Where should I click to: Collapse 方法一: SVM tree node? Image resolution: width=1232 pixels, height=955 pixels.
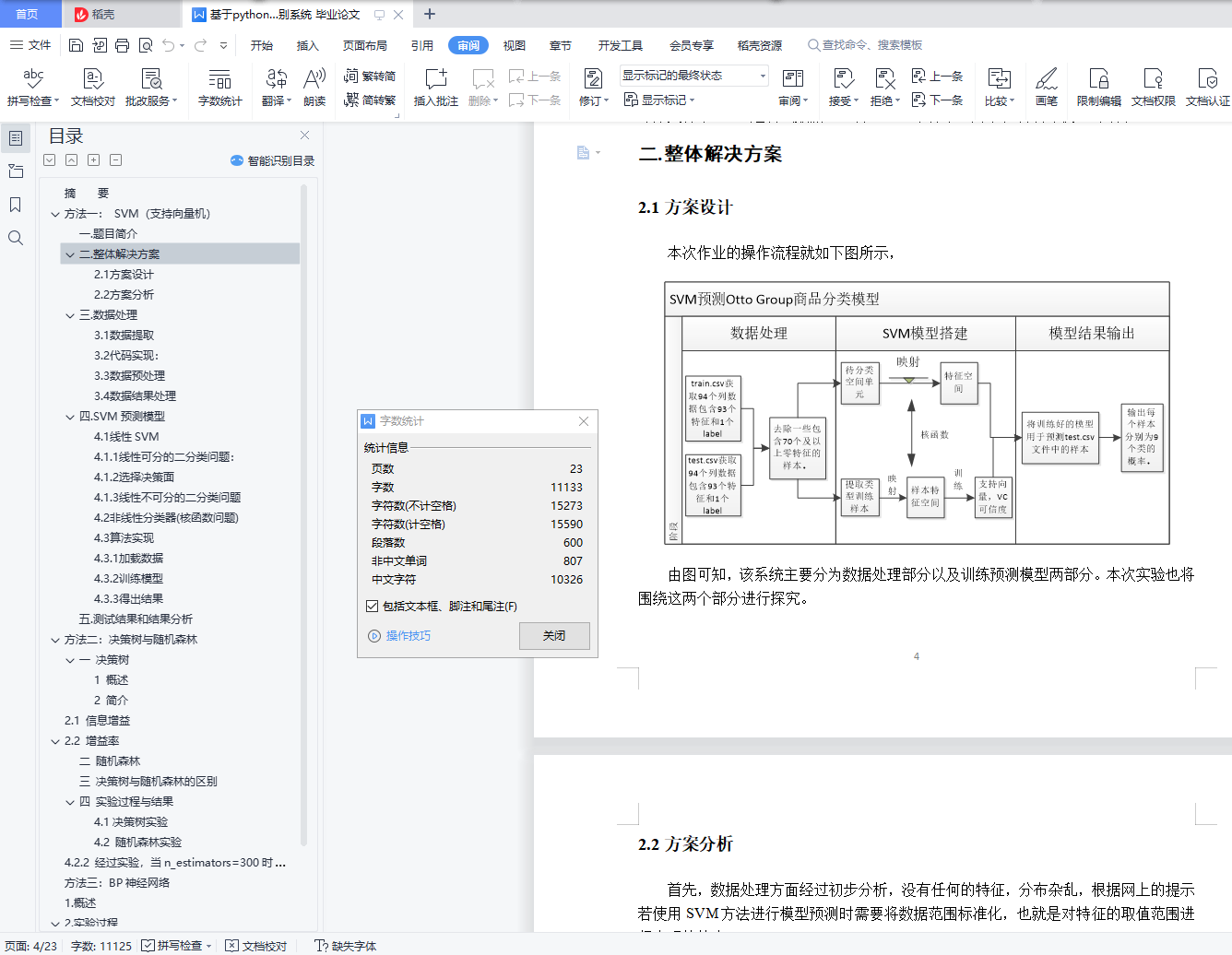click(55, 214)
